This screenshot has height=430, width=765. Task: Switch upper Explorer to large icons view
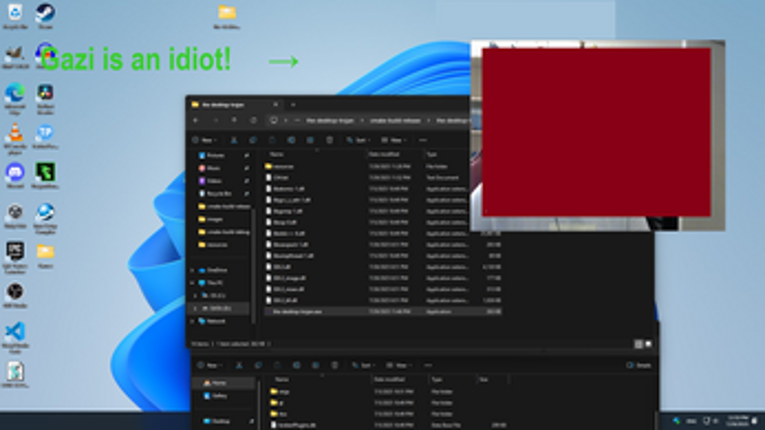click(x=648, y=344)
